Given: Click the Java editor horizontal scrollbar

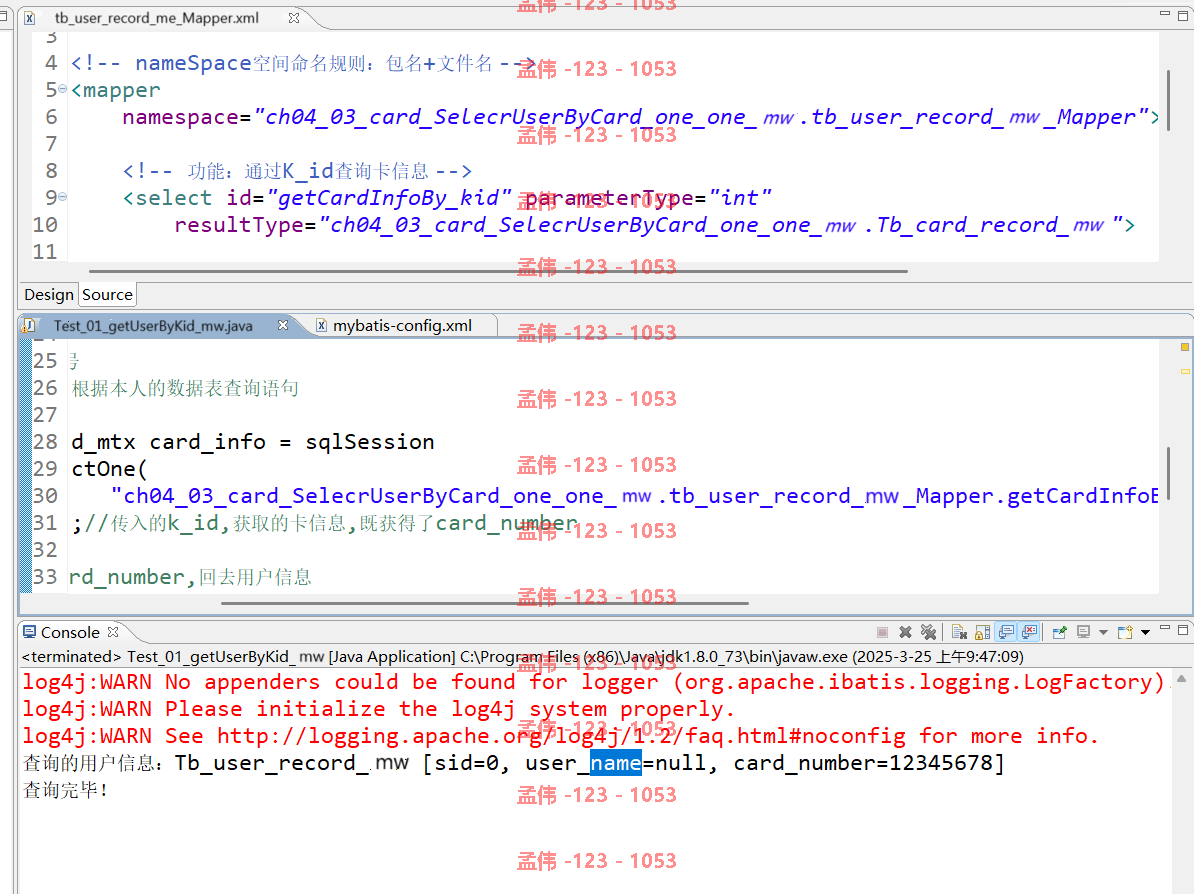Looking at the screenshot, I should coord(484,603).
